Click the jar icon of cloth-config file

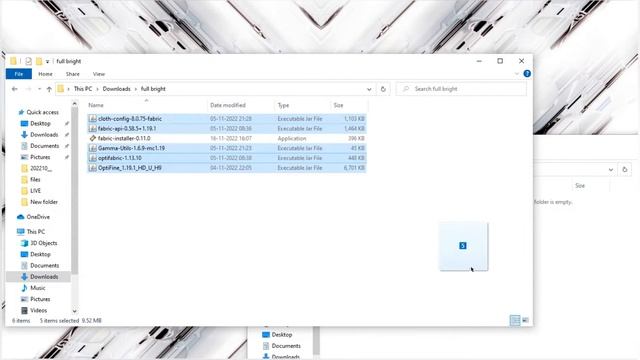(93, 119)
